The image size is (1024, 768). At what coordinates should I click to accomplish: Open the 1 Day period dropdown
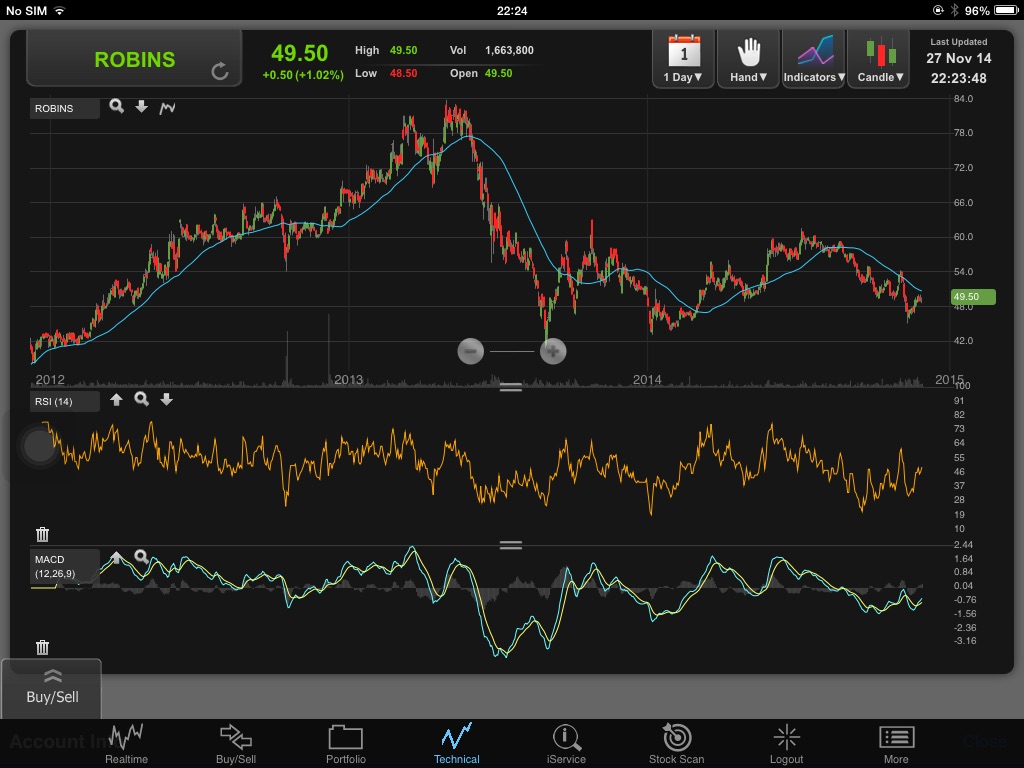[684, 59]
